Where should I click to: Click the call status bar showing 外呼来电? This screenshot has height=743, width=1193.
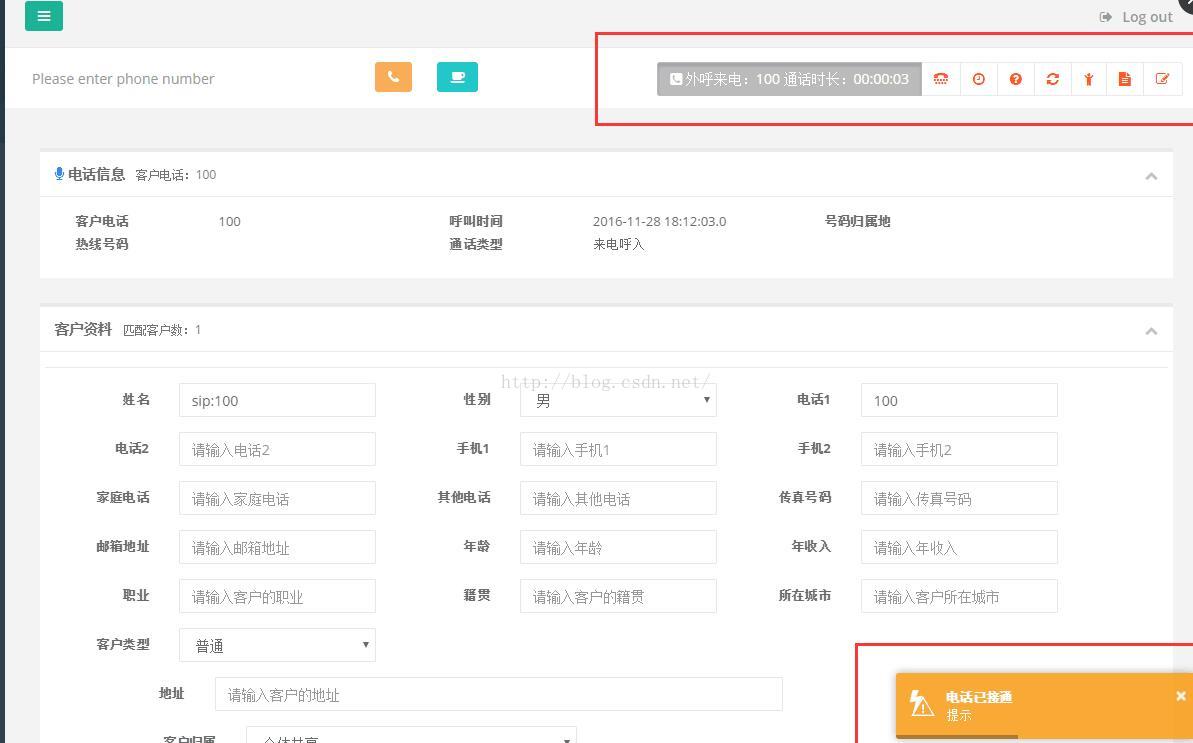tap(789, 79)
